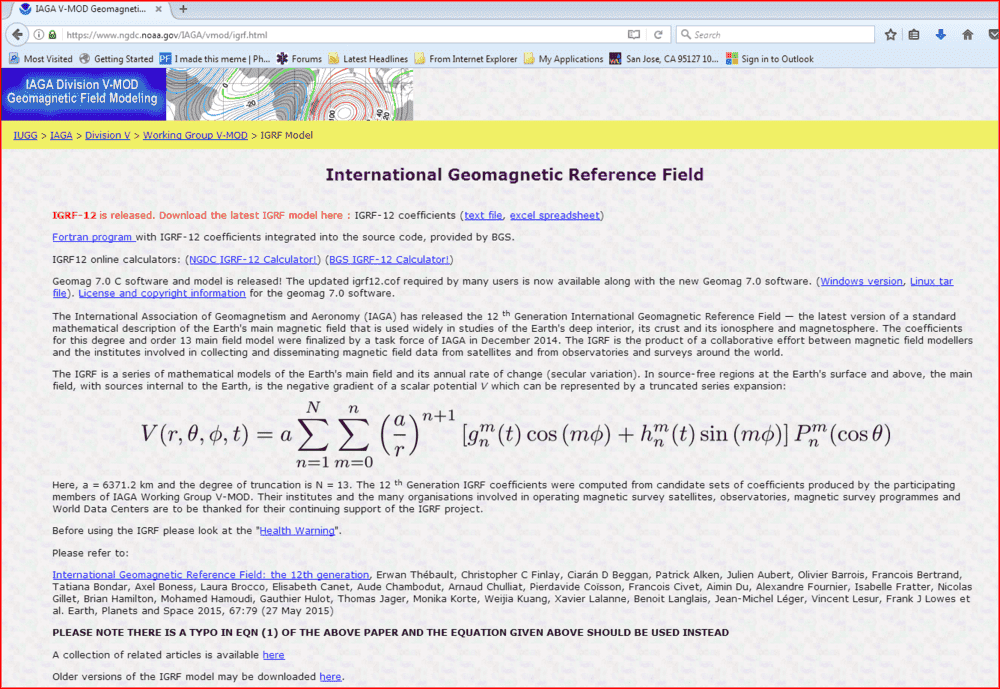Download the Linux tar file link
Screen dimensions: 1000x689
(931, 281)
